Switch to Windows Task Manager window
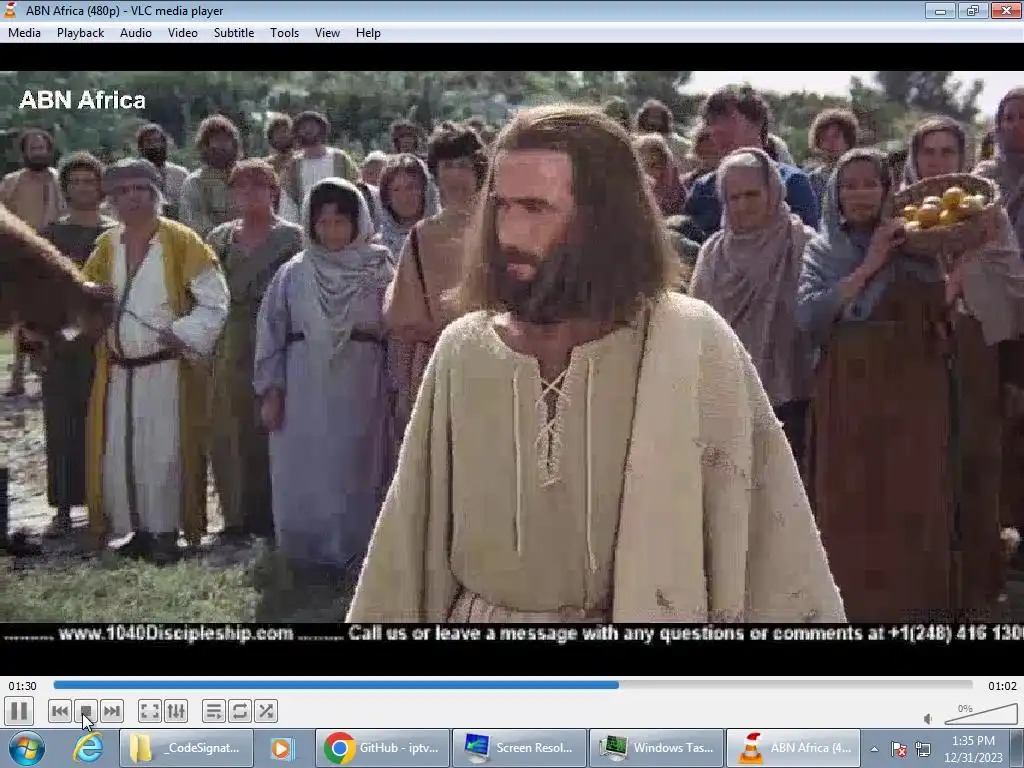Screen dimensions: 1024x768 pyautogui.click(x=657, y=748)
